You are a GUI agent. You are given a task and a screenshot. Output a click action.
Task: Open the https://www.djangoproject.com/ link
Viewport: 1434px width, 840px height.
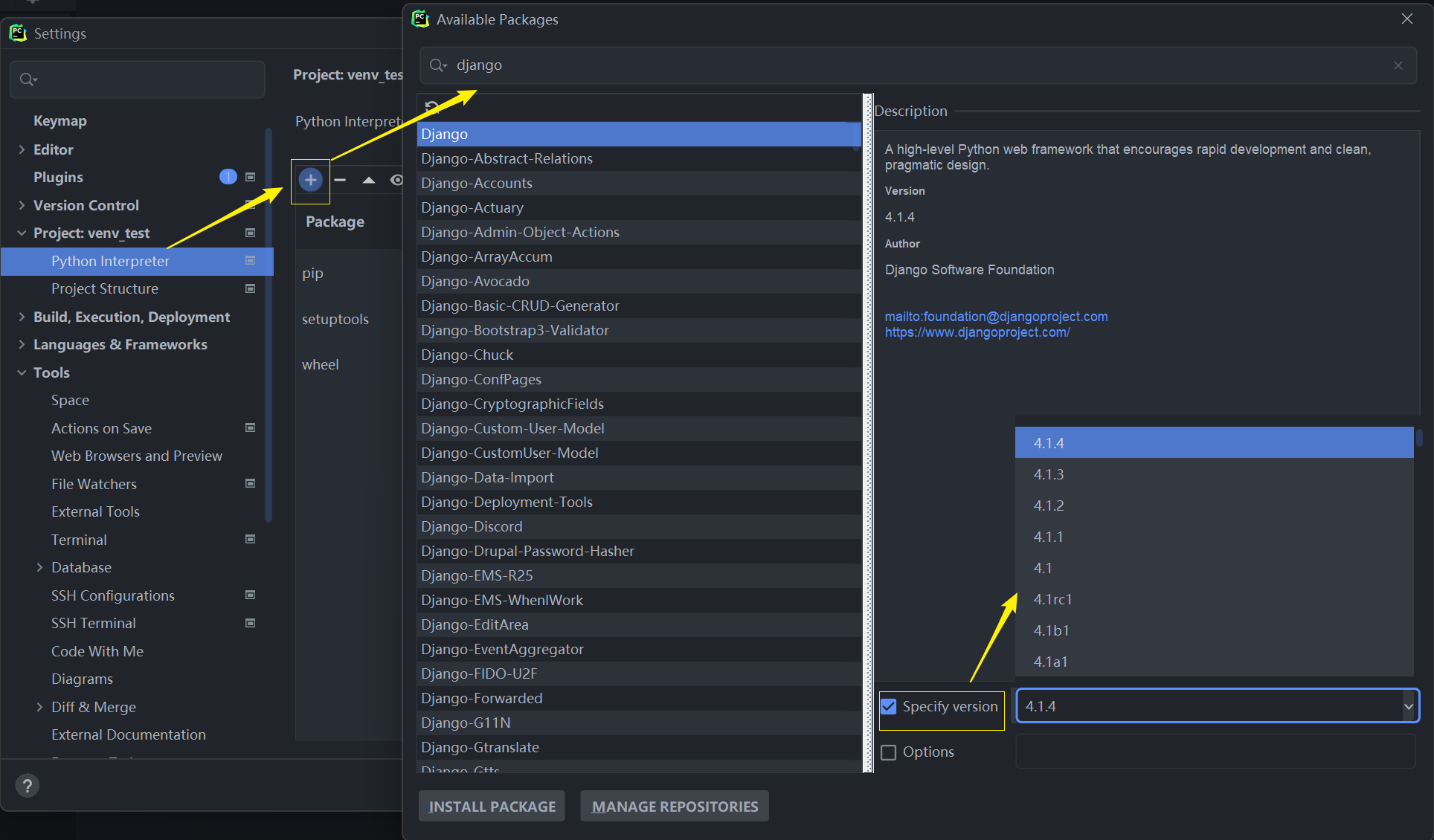(x=977, y=332)
